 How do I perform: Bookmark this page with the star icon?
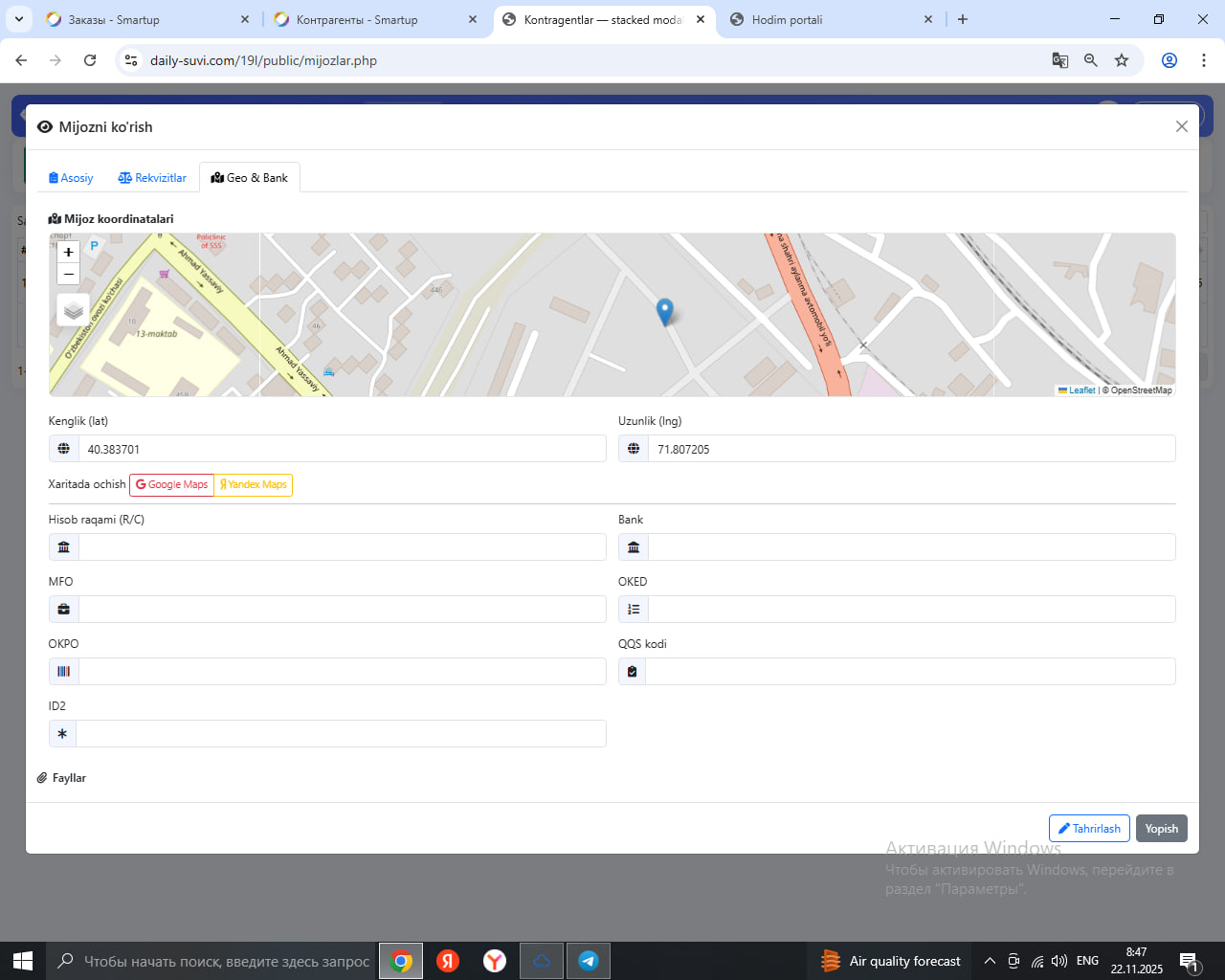1121,60
